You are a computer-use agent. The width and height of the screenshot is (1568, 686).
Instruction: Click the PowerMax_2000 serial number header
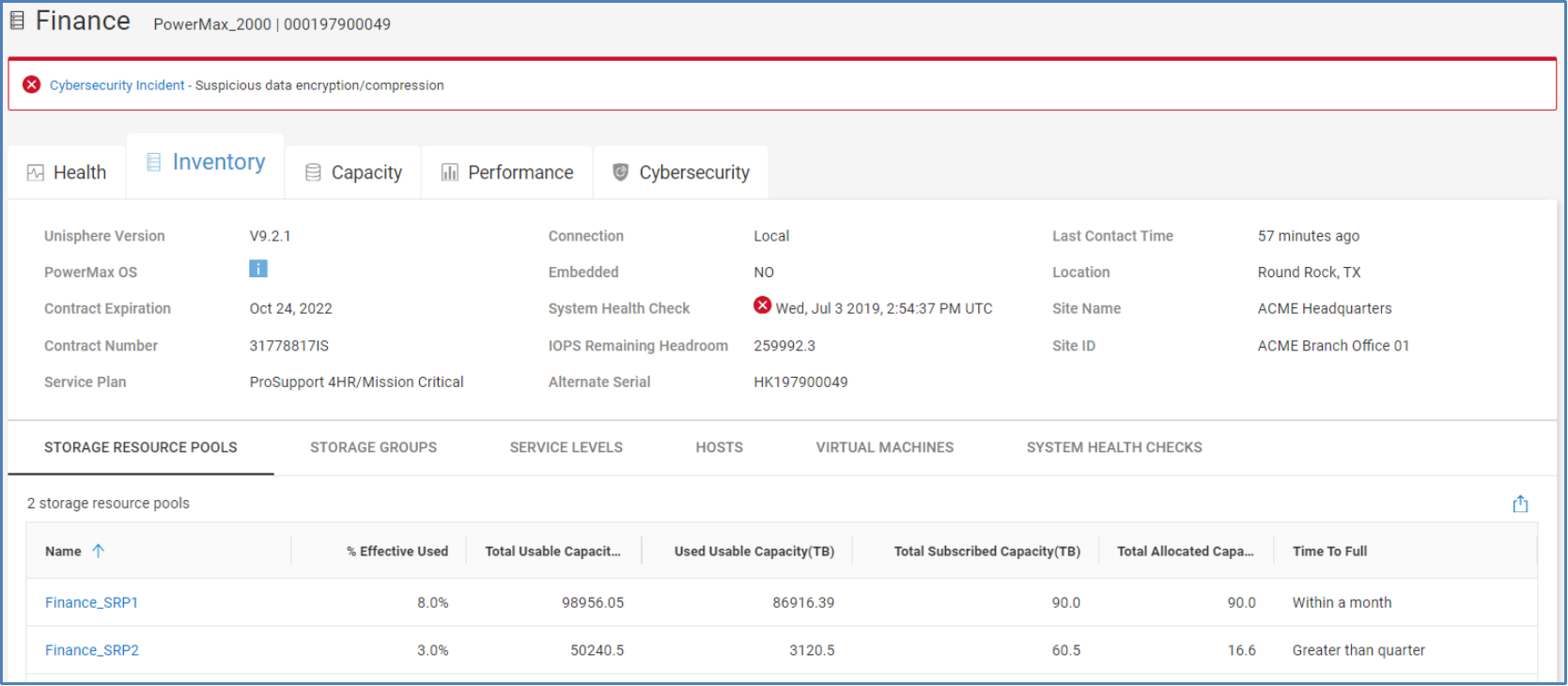coord(272,24)
